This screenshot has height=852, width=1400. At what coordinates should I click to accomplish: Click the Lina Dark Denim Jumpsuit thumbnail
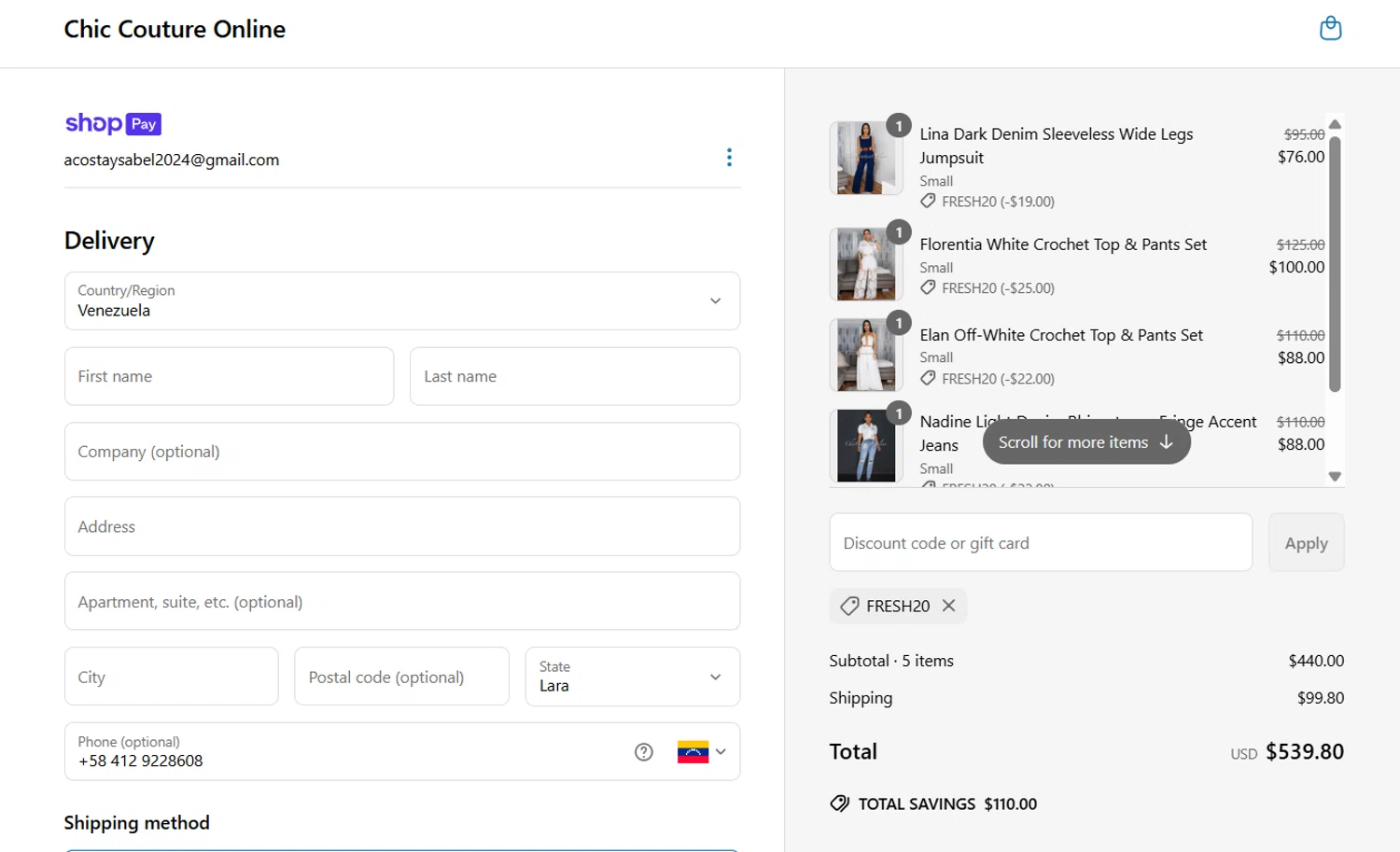pos(866,158)
